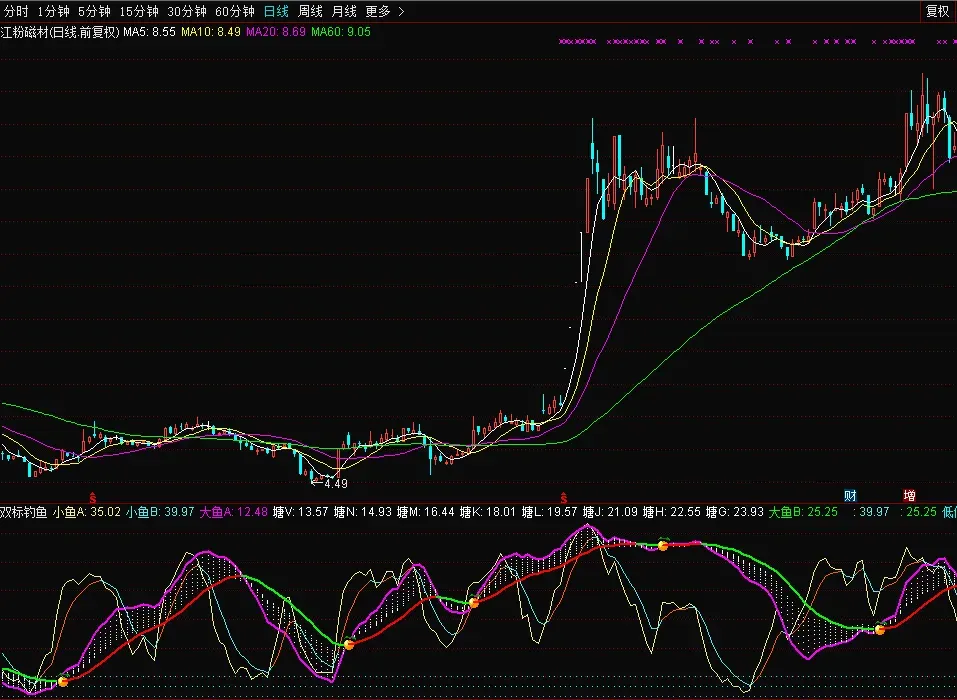
Task: Click the red S marker nearest the chart's left edge
Action: point(93,499)
